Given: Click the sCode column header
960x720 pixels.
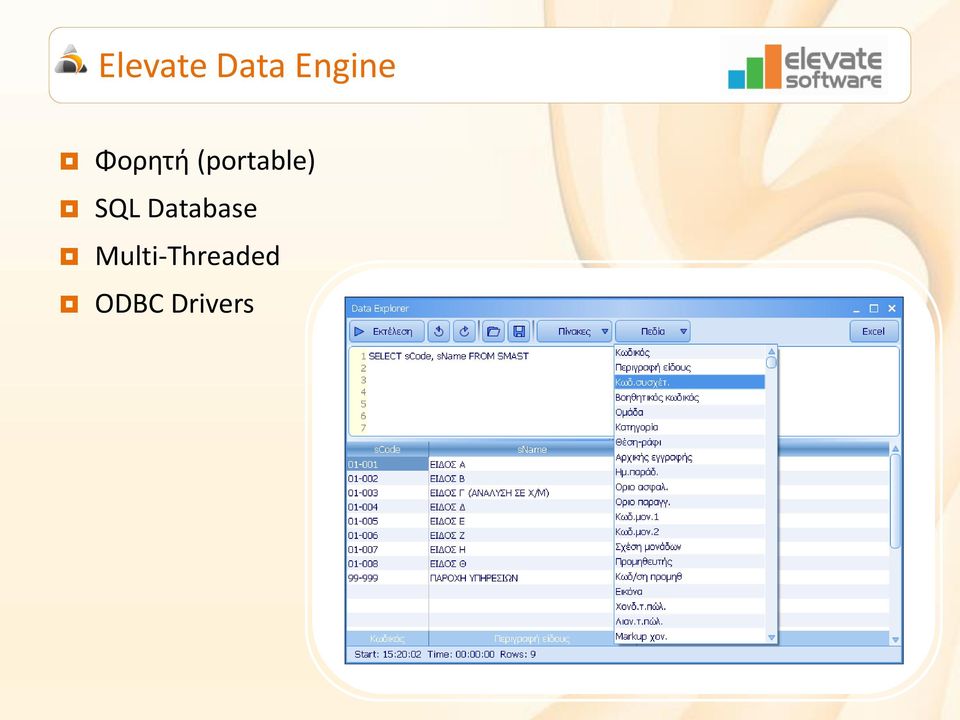Looking at the screenshot, I should pos(387,449).
